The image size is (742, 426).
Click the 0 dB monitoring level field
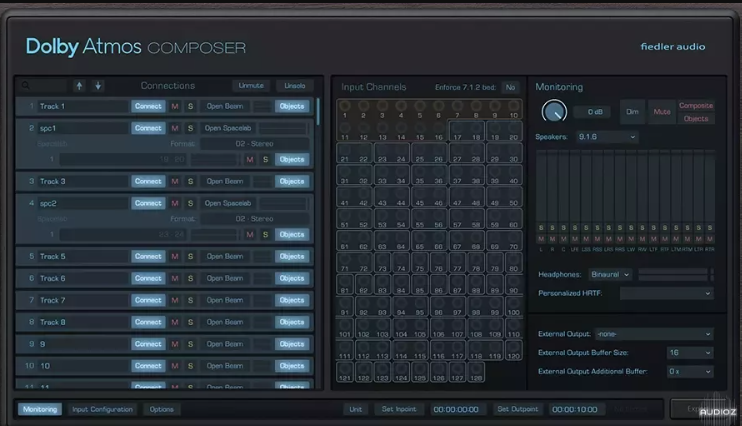coord(594,112)
